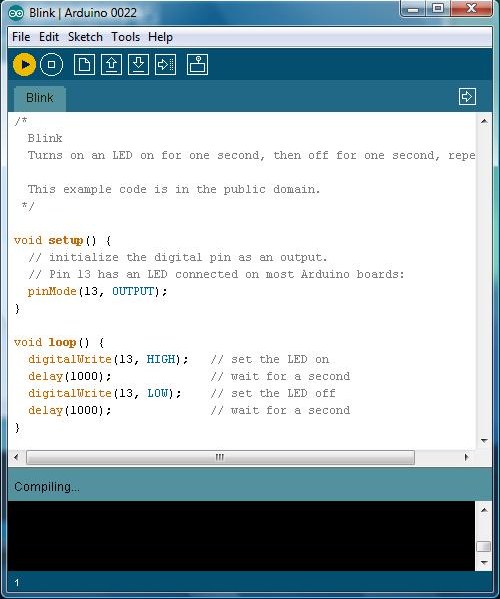This screenshot has width=500, height=599.
Task: Open the tab menu arrow button
Action: pyautogui.click(x=467, y=97)
